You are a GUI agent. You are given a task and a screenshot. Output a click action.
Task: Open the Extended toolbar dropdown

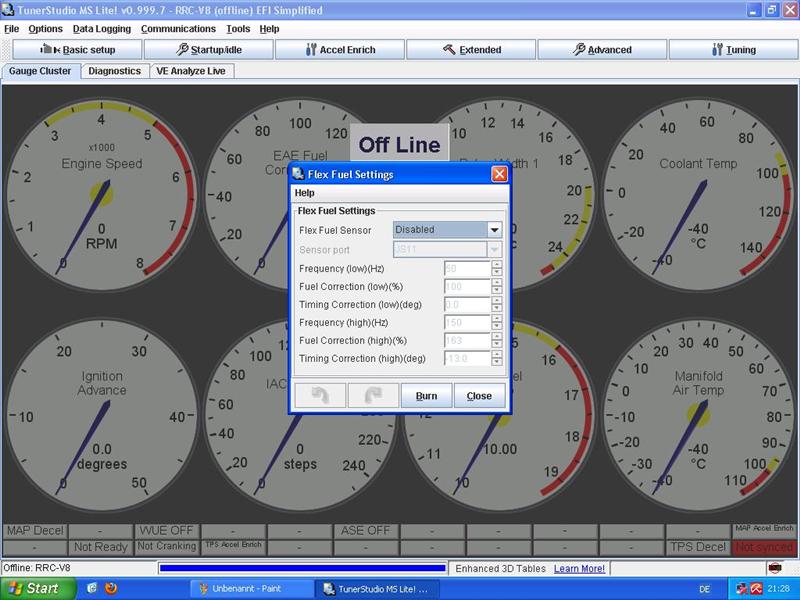[x=471, y=49]
